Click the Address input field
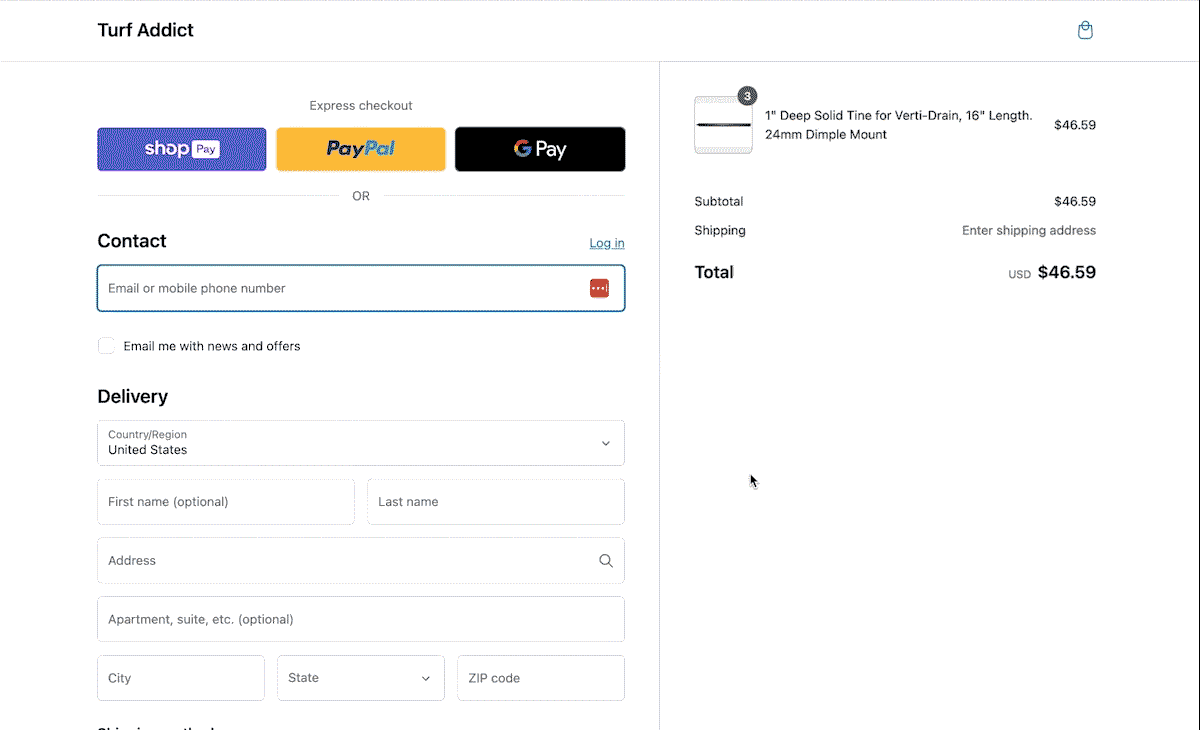The width and height of the screenshot is (1200, 730). (x=345, y=561)
